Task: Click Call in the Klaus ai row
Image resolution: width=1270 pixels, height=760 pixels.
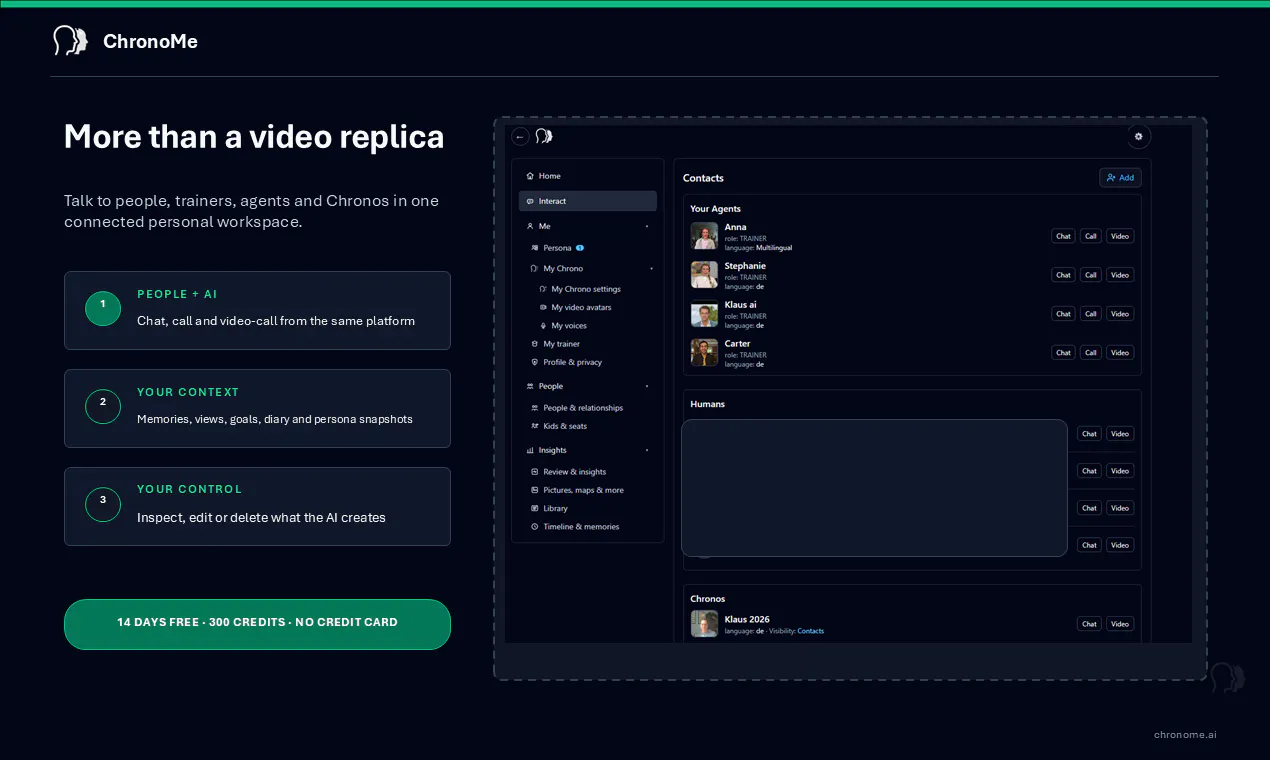Action: tap(1091, 314)
